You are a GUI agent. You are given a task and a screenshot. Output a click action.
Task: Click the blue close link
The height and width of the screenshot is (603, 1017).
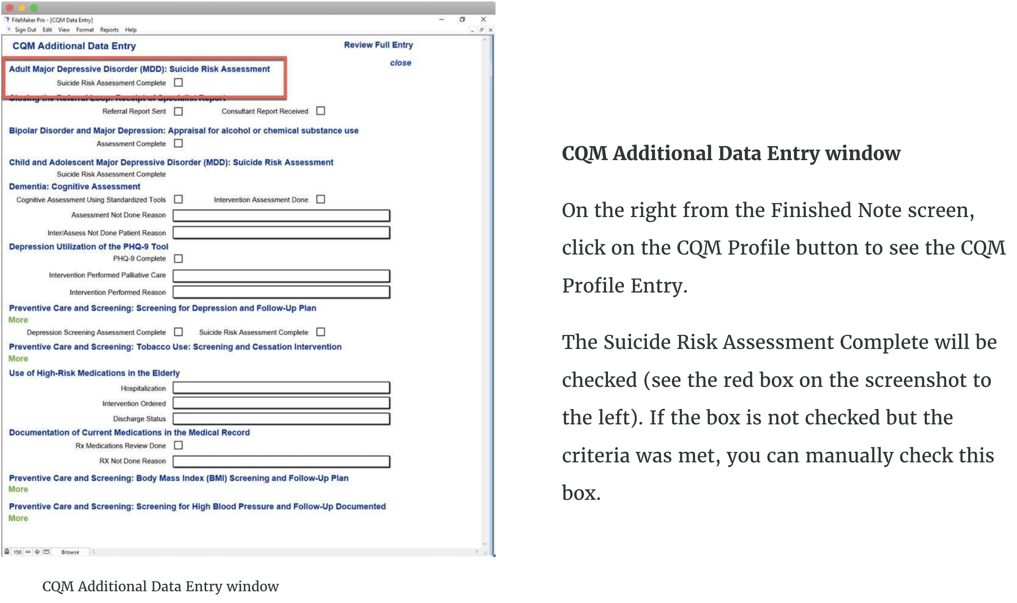pyautogui.click(x=400, y=63)
